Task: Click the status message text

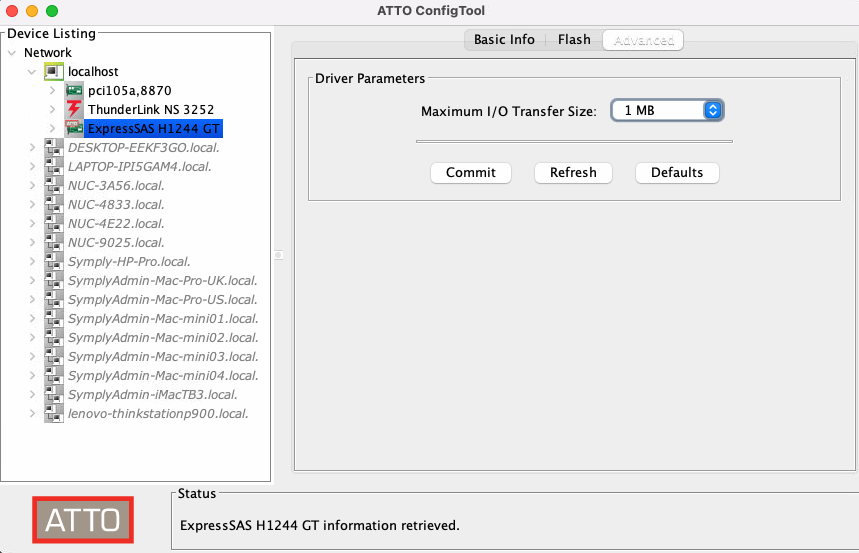Action: (x=319, y=525)
